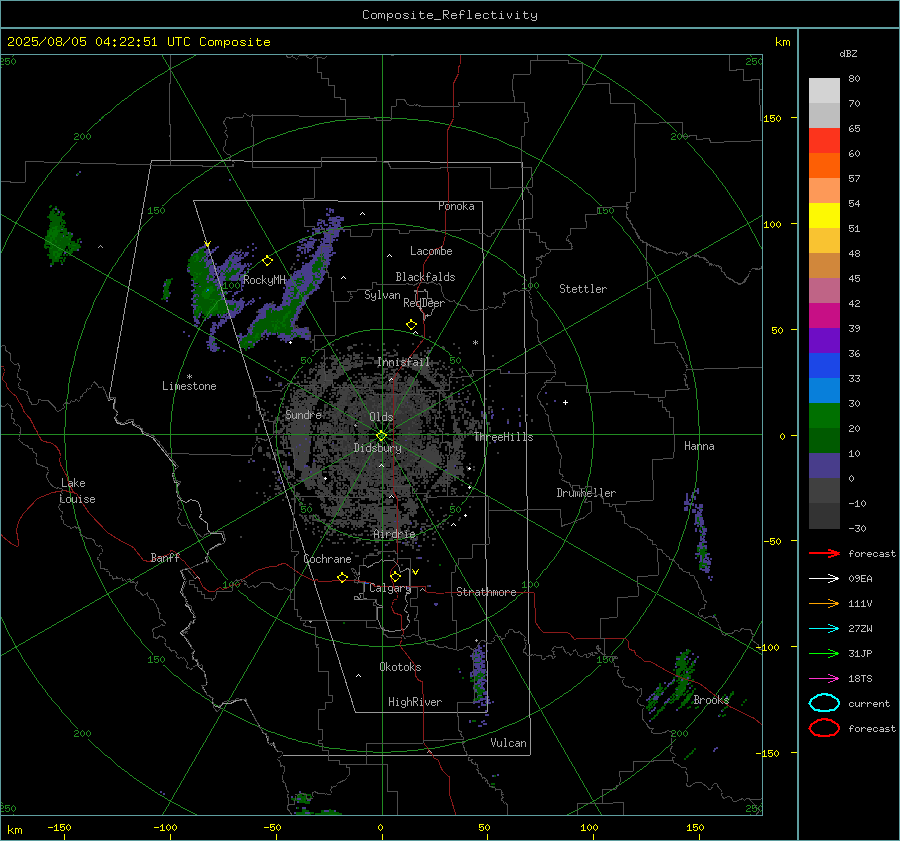Click the Limestone label
The width and height of the screenshot is (900, 841).
click(189, 386)
